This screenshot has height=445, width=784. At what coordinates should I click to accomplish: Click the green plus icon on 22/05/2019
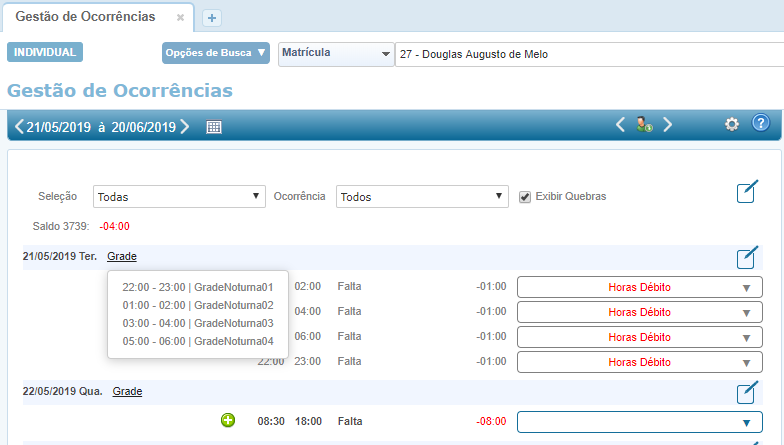(228, 421)
